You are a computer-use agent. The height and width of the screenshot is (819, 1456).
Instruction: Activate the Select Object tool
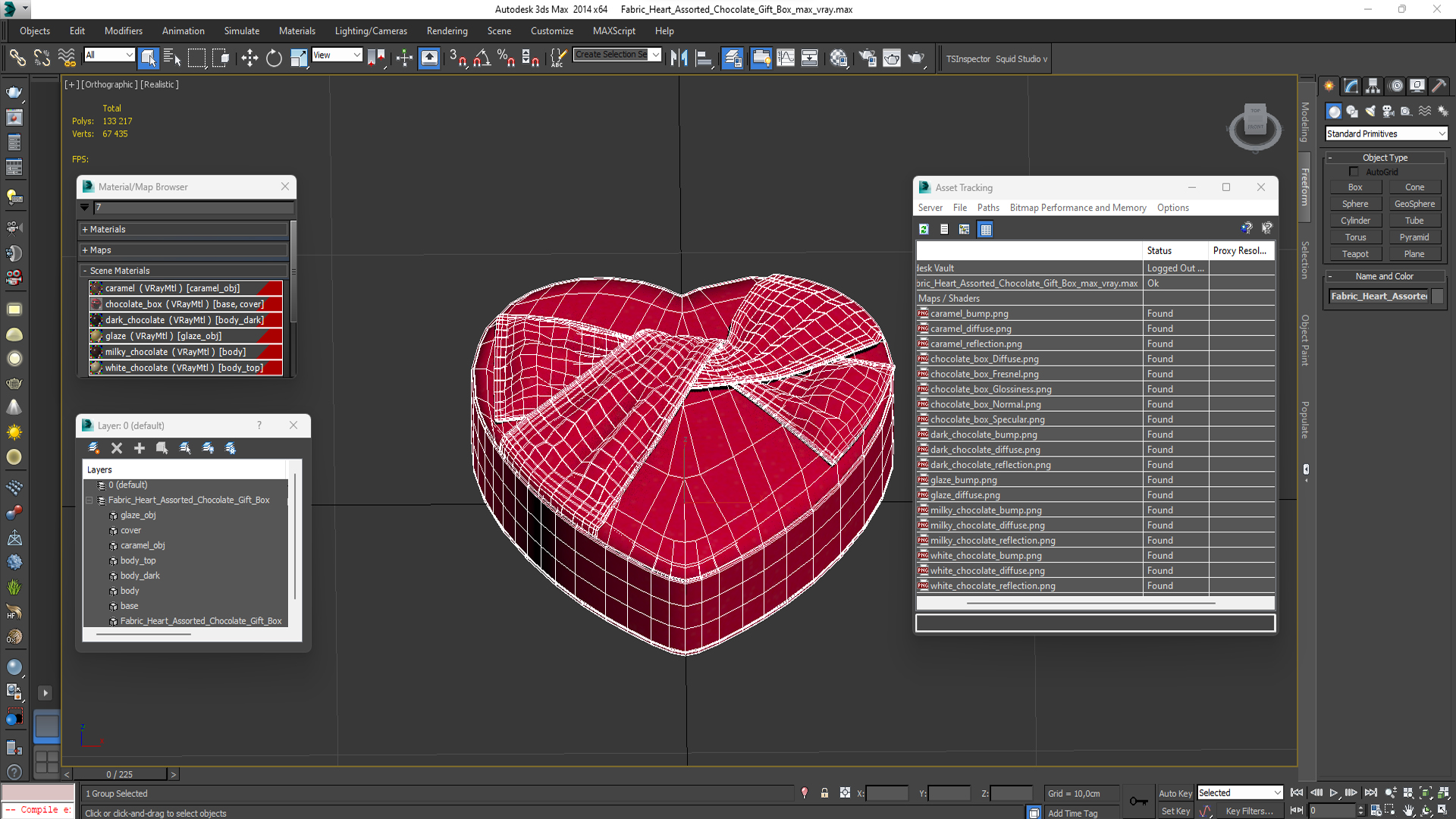[149, 58]
